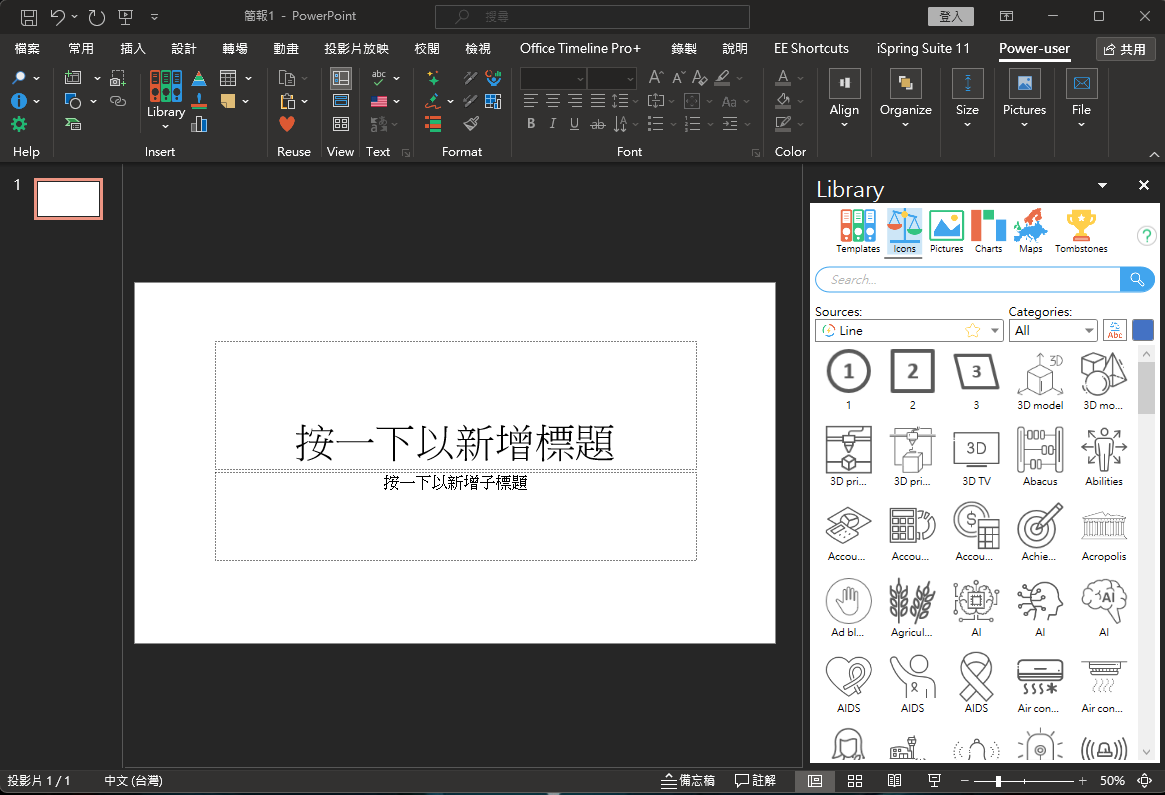
Task: Choose the Agriculture wheat icon
Action: point(912,608)
